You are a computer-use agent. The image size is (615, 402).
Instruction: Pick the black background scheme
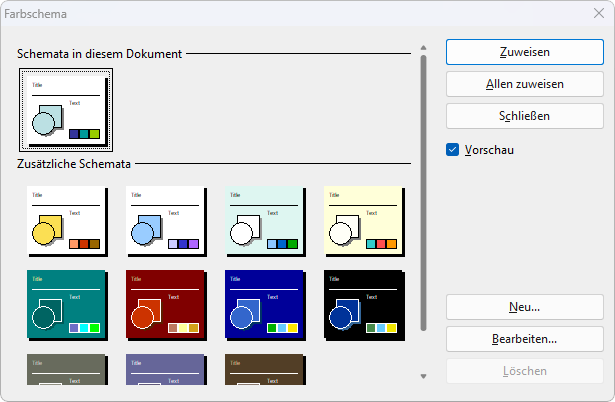(x=364, y=306)
